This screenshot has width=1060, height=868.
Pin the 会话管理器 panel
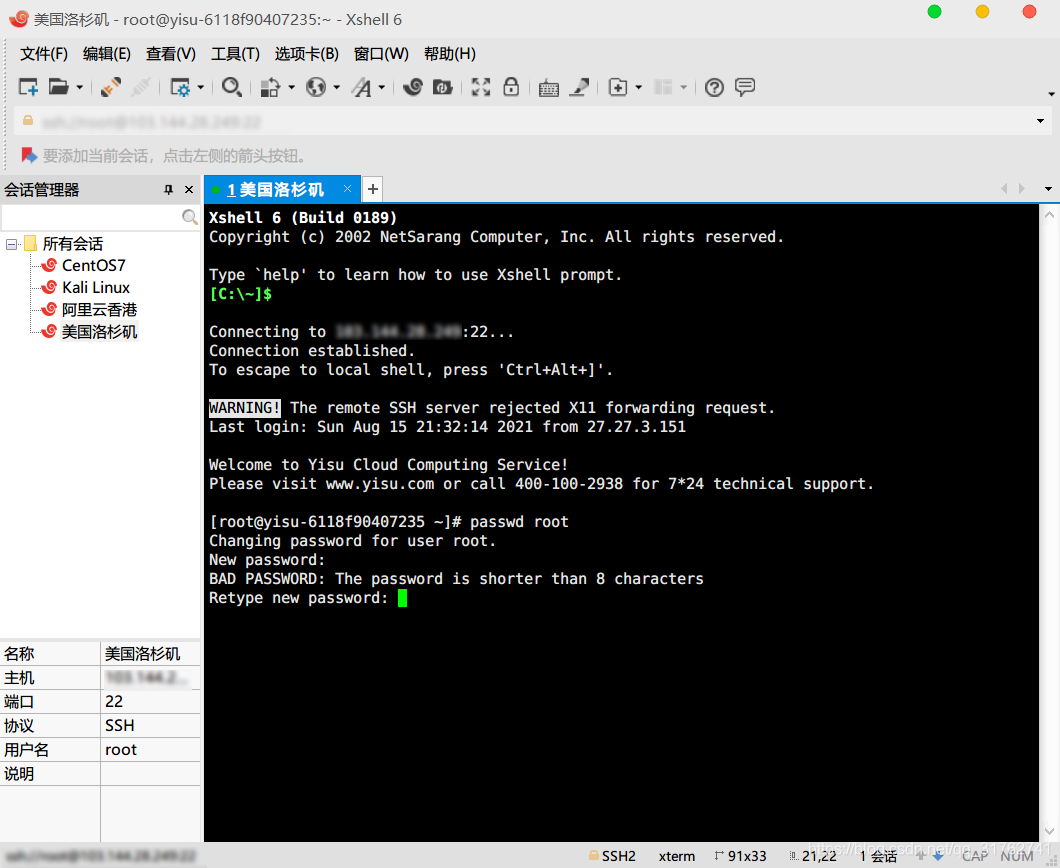coord(168,190)
